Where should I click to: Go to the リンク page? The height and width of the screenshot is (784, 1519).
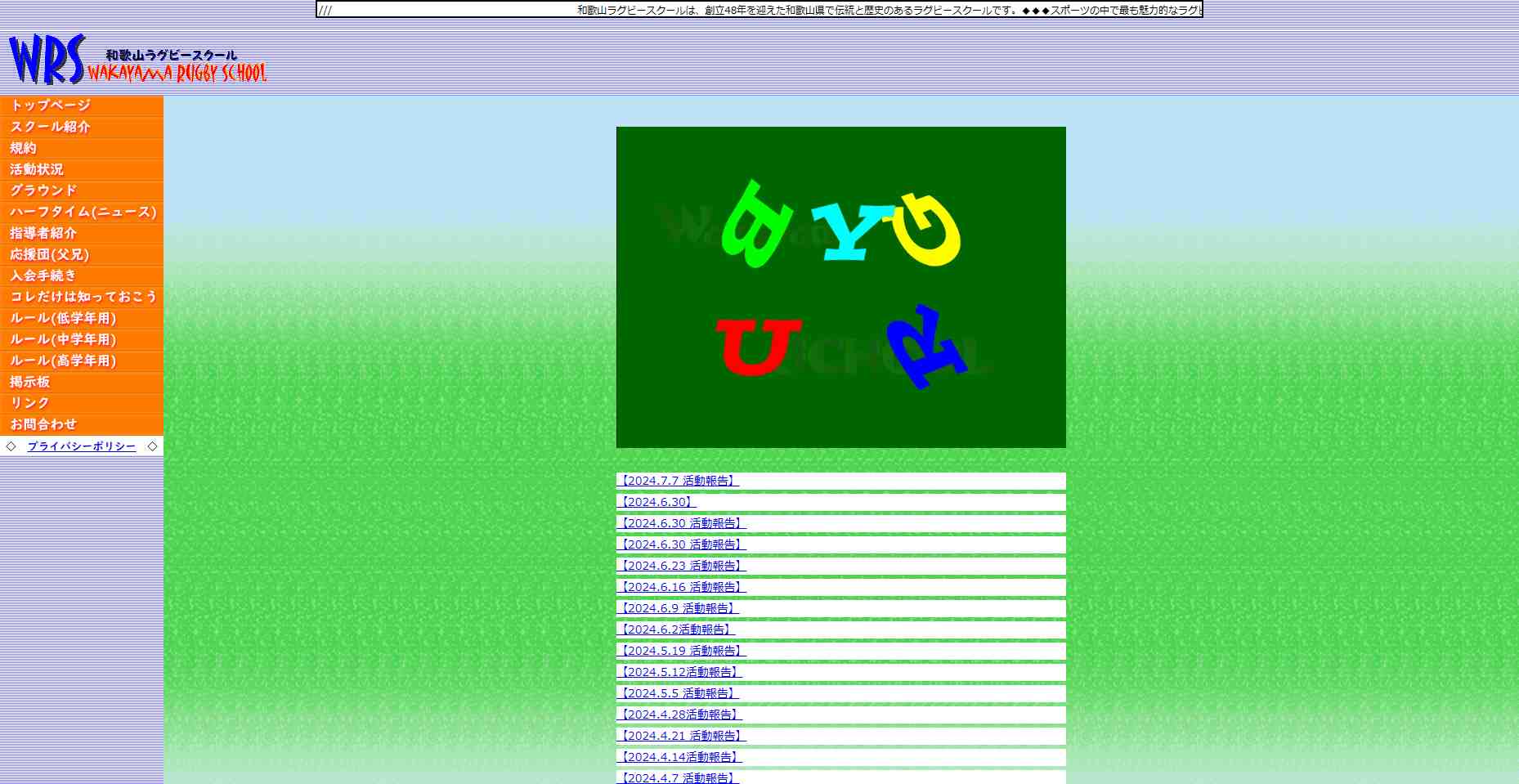pos(30,403)
